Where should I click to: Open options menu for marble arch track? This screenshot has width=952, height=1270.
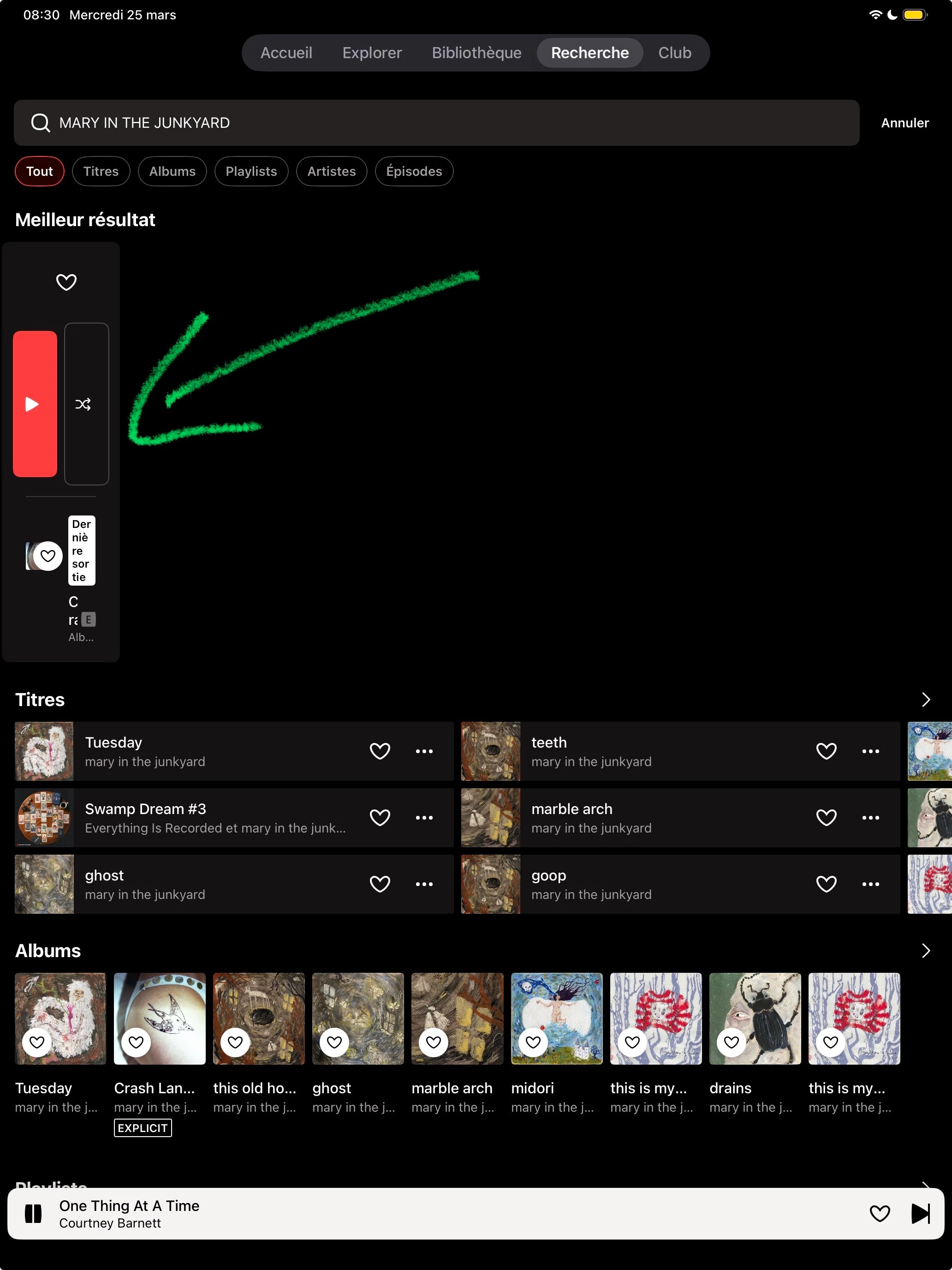(870, 818)
